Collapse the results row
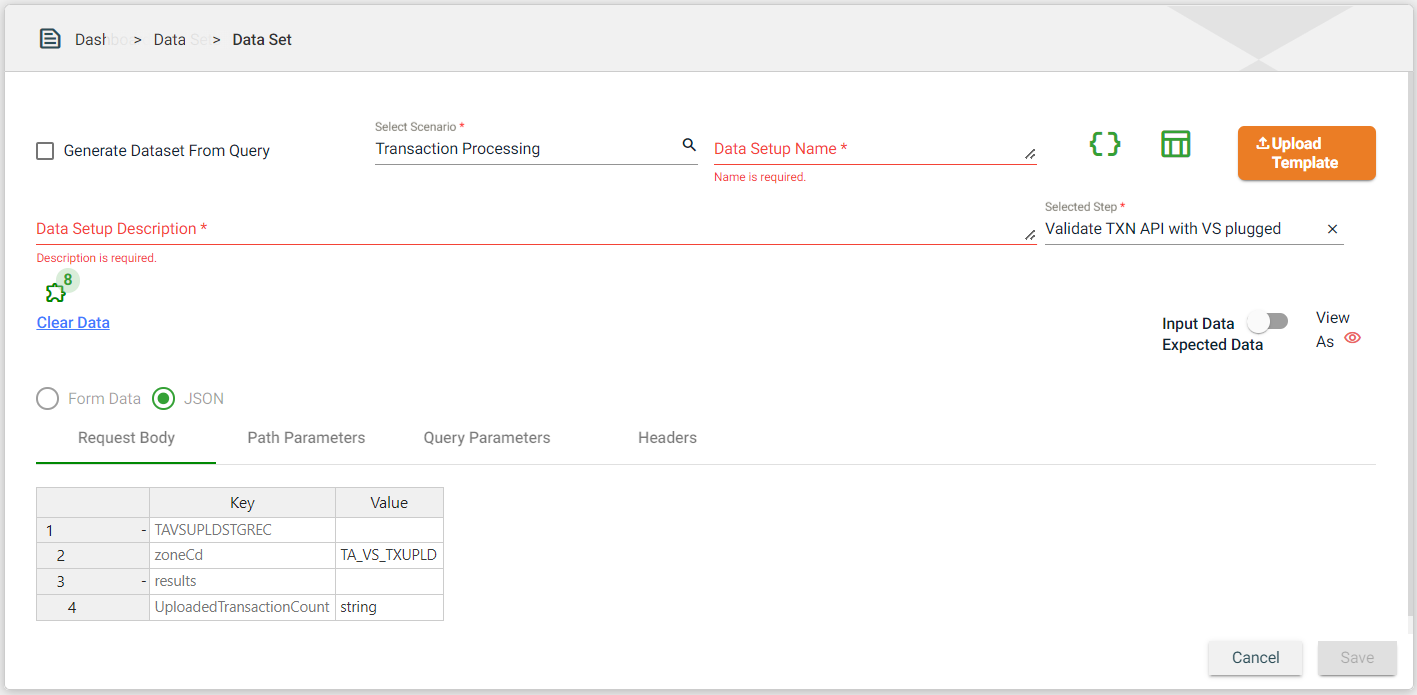 [x=144, y=581]
